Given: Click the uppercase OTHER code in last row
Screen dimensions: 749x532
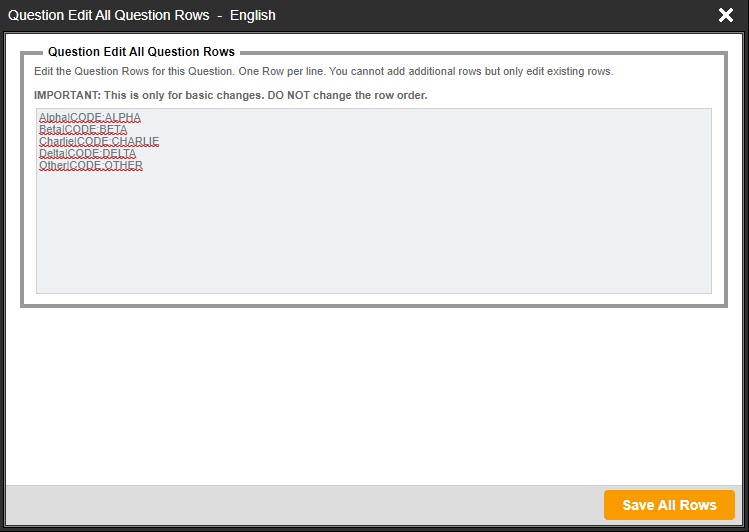Looking at the screenshot, I should point(123,166).
